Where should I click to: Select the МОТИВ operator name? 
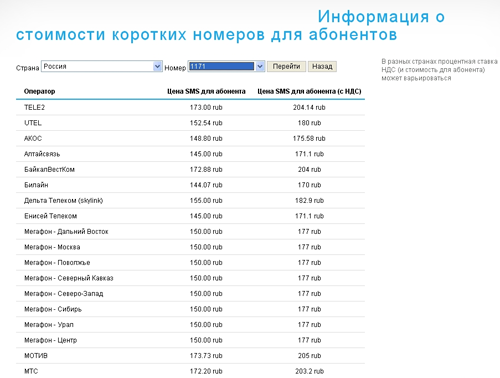(x=36, y=356)
